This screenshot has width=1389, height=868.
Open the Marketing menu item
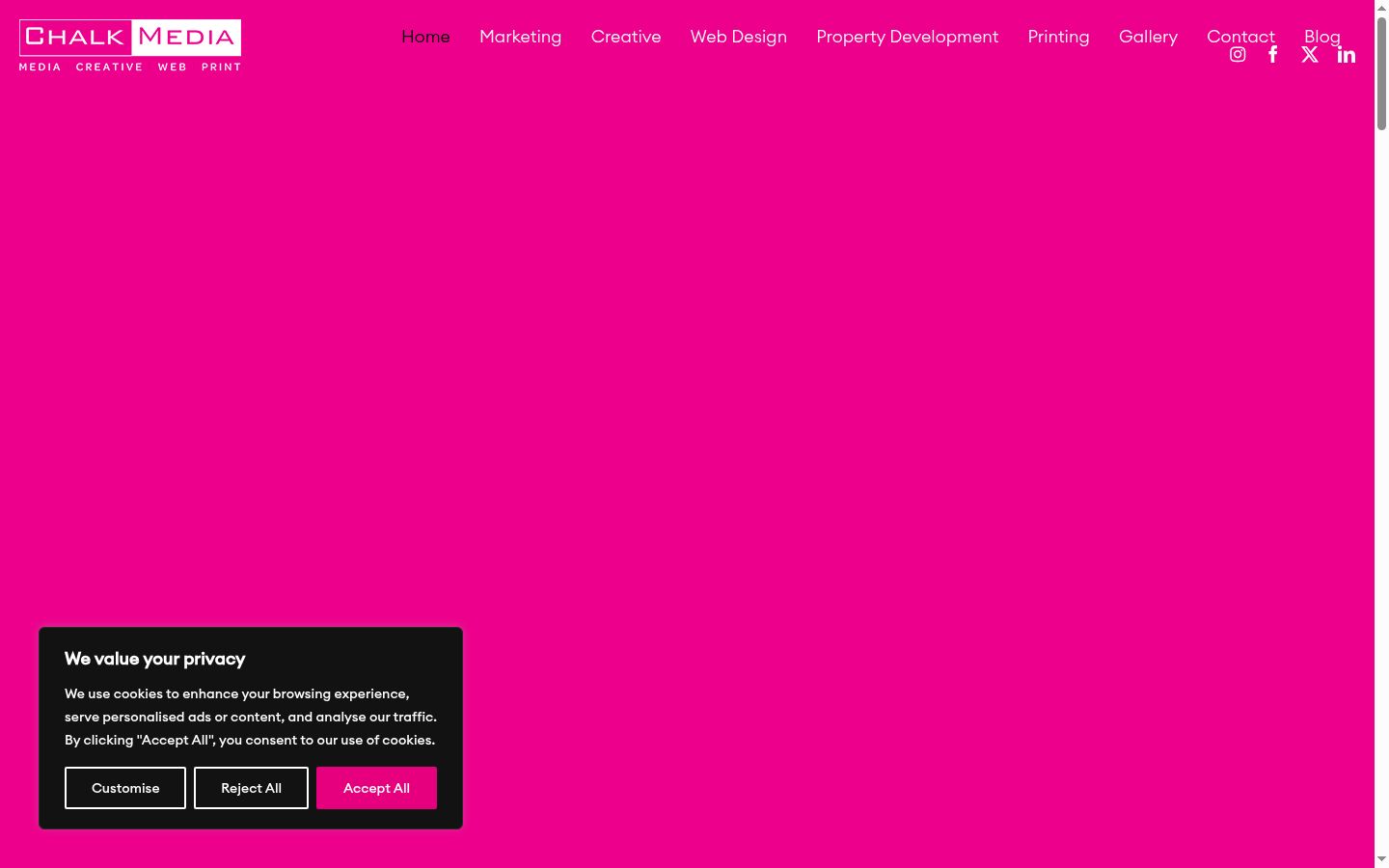(x=520, y=37)
